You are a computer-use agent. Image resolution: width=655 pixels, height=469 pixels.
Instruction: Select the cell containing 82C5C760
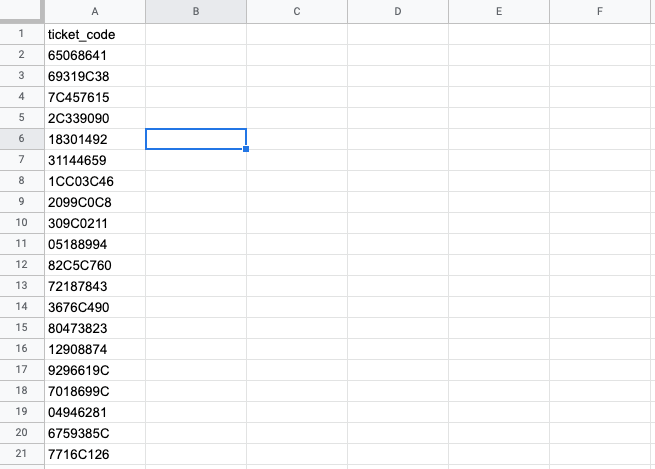click(95, 265)
